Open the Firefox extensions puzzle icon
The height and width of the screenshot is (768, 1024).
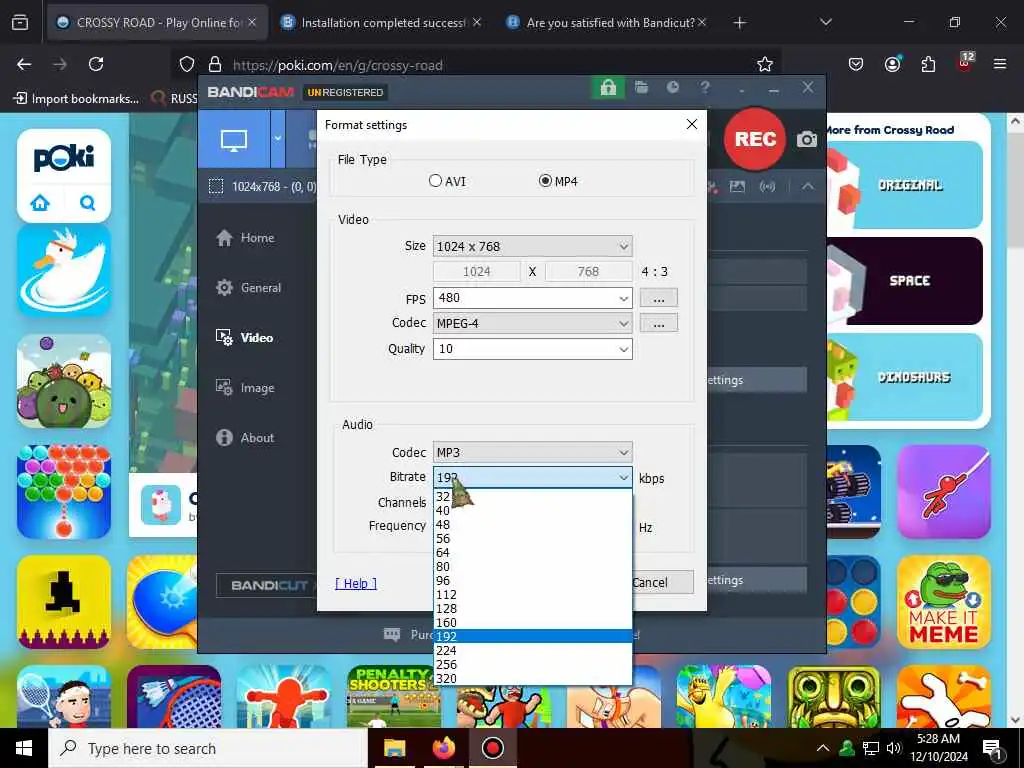click(x=928, y=64)
